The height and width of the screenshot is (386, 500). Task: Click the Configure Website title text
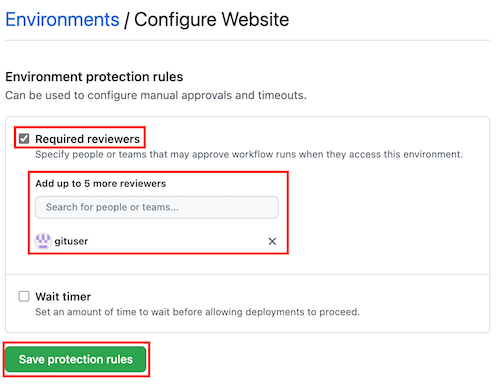click(211, 20)
